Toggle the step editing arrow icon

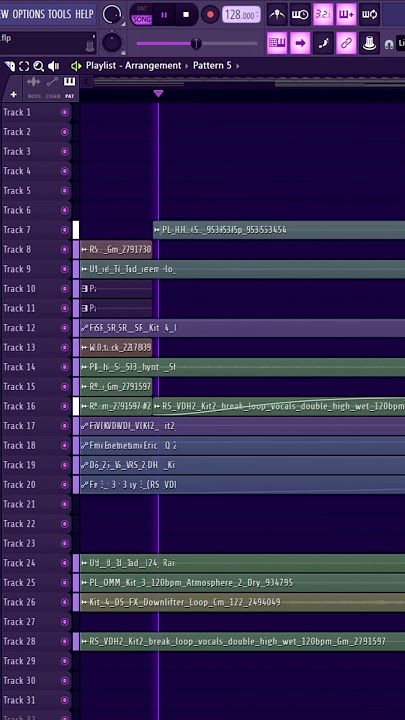(300, 43)
